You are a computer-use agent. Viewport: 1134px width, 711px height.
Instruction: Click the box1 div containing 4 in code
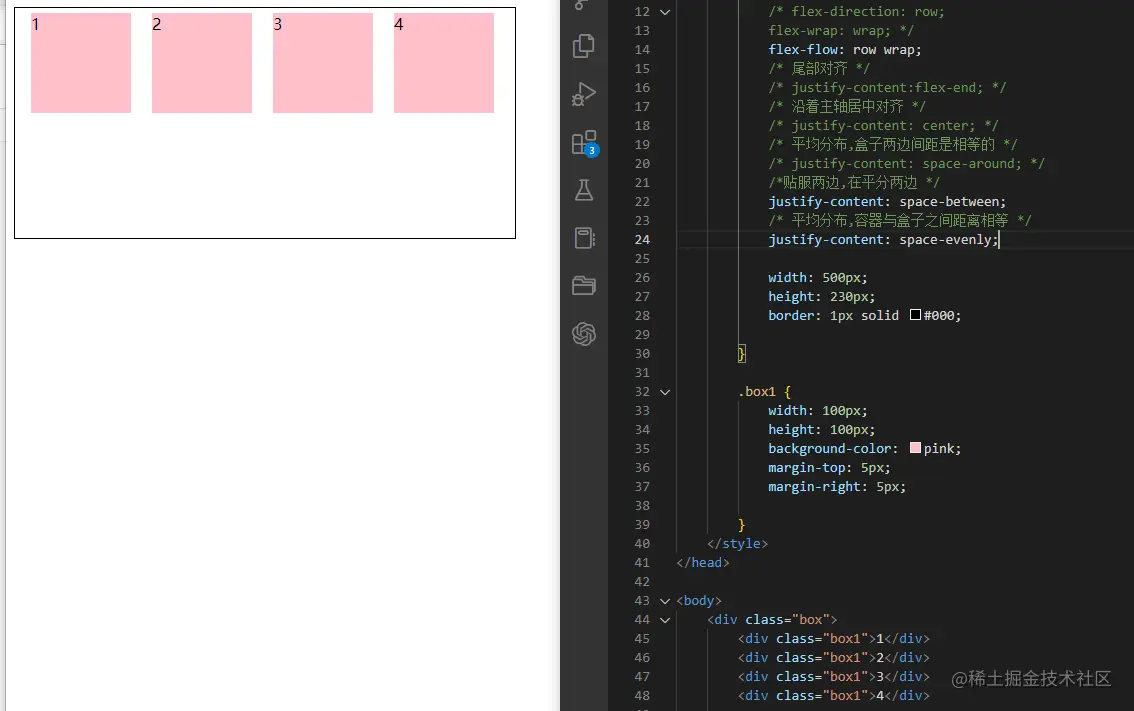pyautogui.click(x=834, y=695)
